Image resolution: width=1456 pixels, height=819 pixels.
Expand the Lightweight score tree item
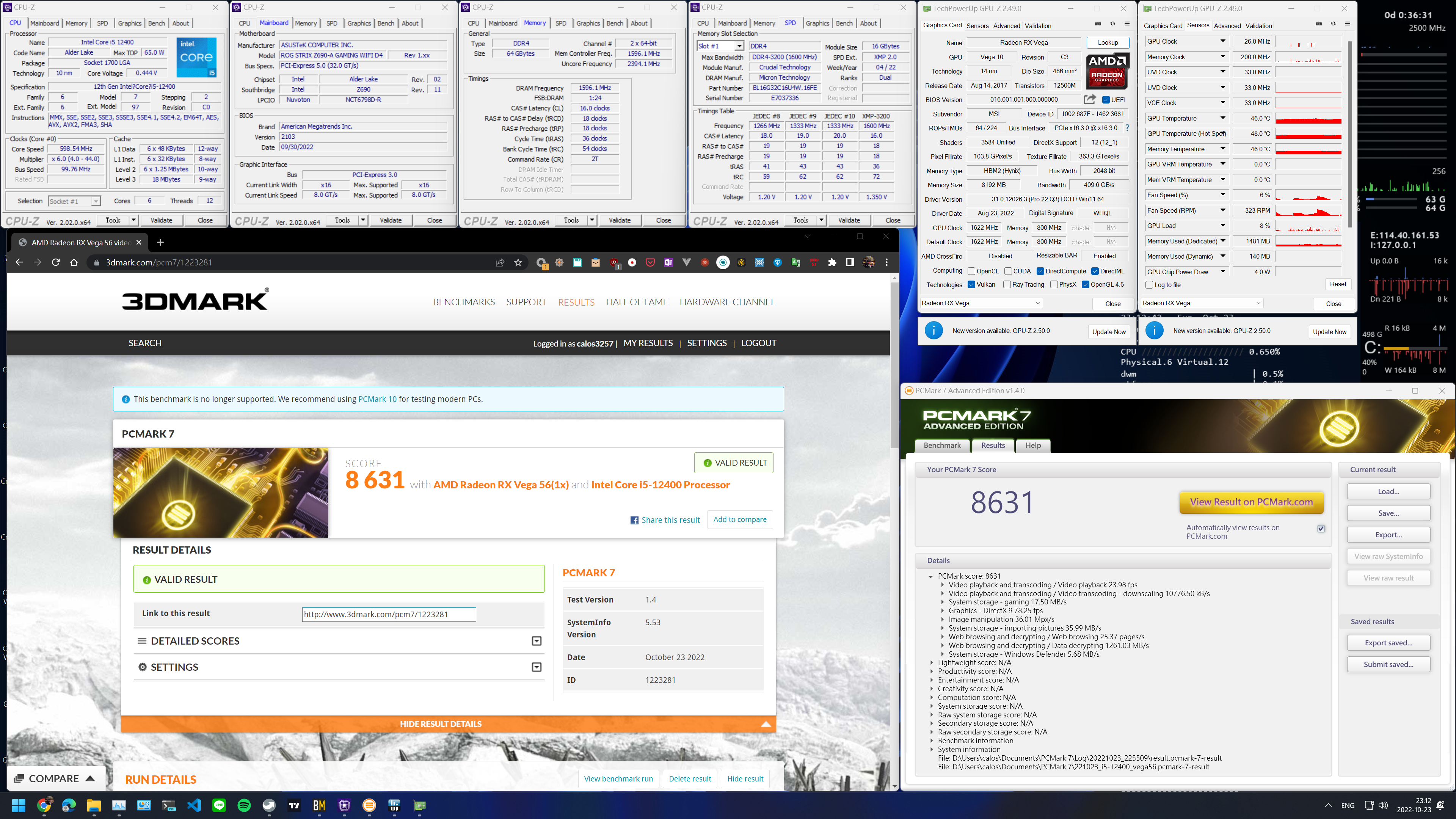pyautogui.click(x=932, y=662)
